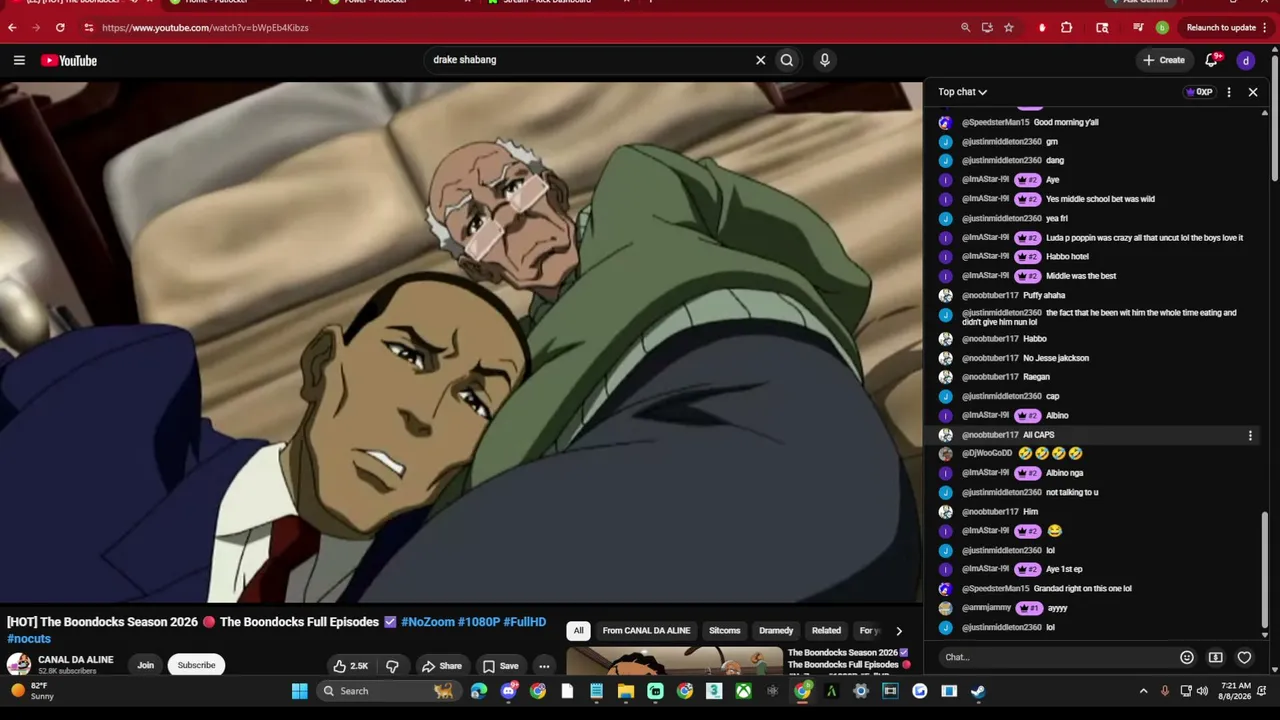Select the From CANAL DA ALINE chip
The height and width of the screenshot is (720, 1280).
click(646, 631)
